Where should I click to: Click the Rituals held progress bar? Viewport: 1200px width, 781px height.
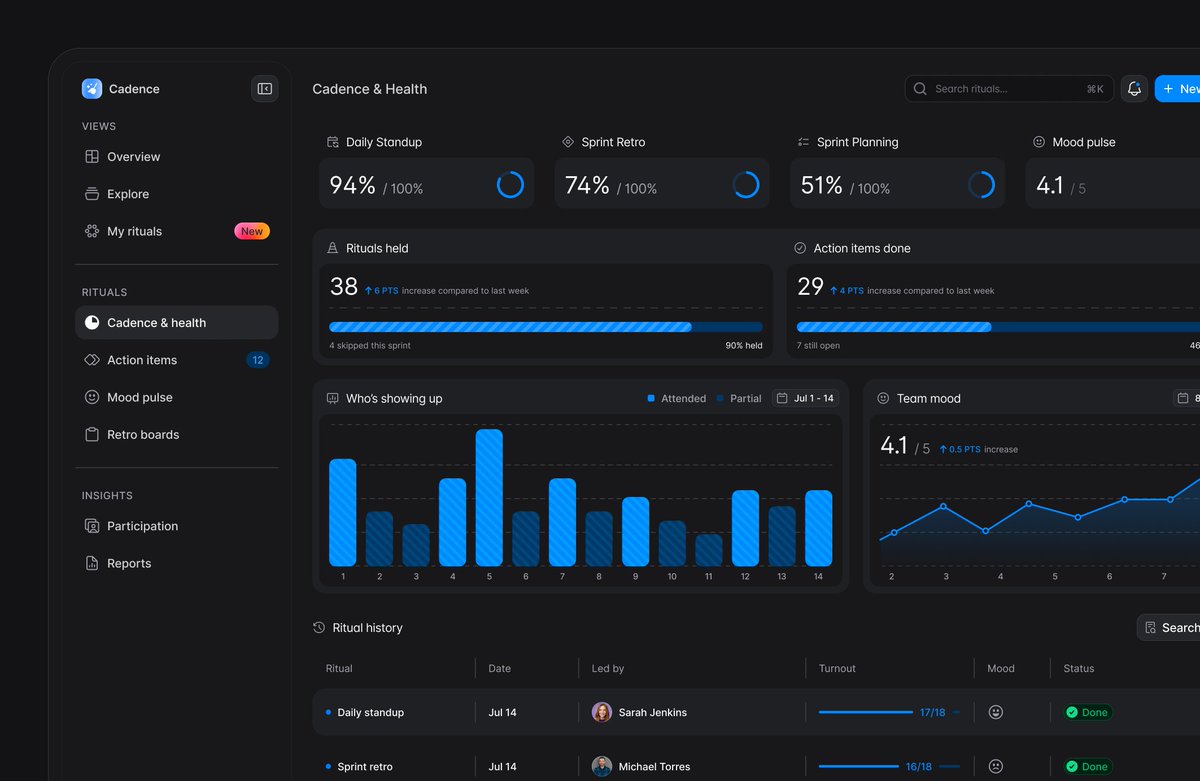pyautogui.click(x=546, y=327)
